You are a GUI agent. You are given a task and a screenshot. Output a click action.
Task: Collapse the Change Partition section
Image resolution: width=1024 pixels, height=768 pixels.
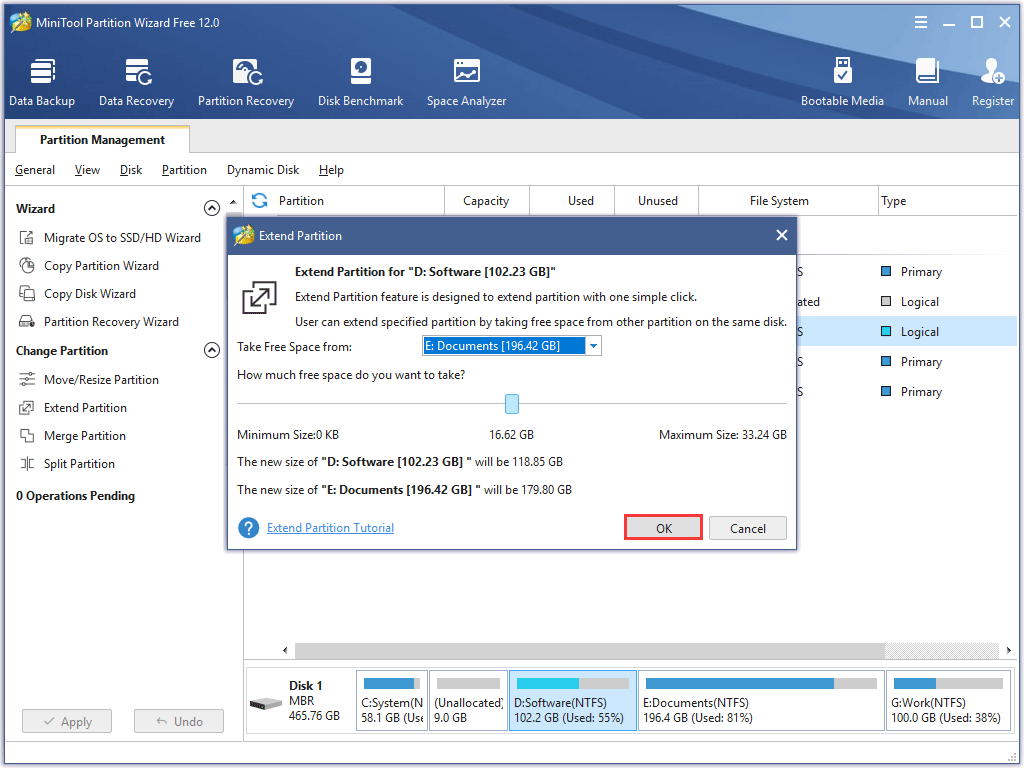pyautogui.click(x=211, y=351)
